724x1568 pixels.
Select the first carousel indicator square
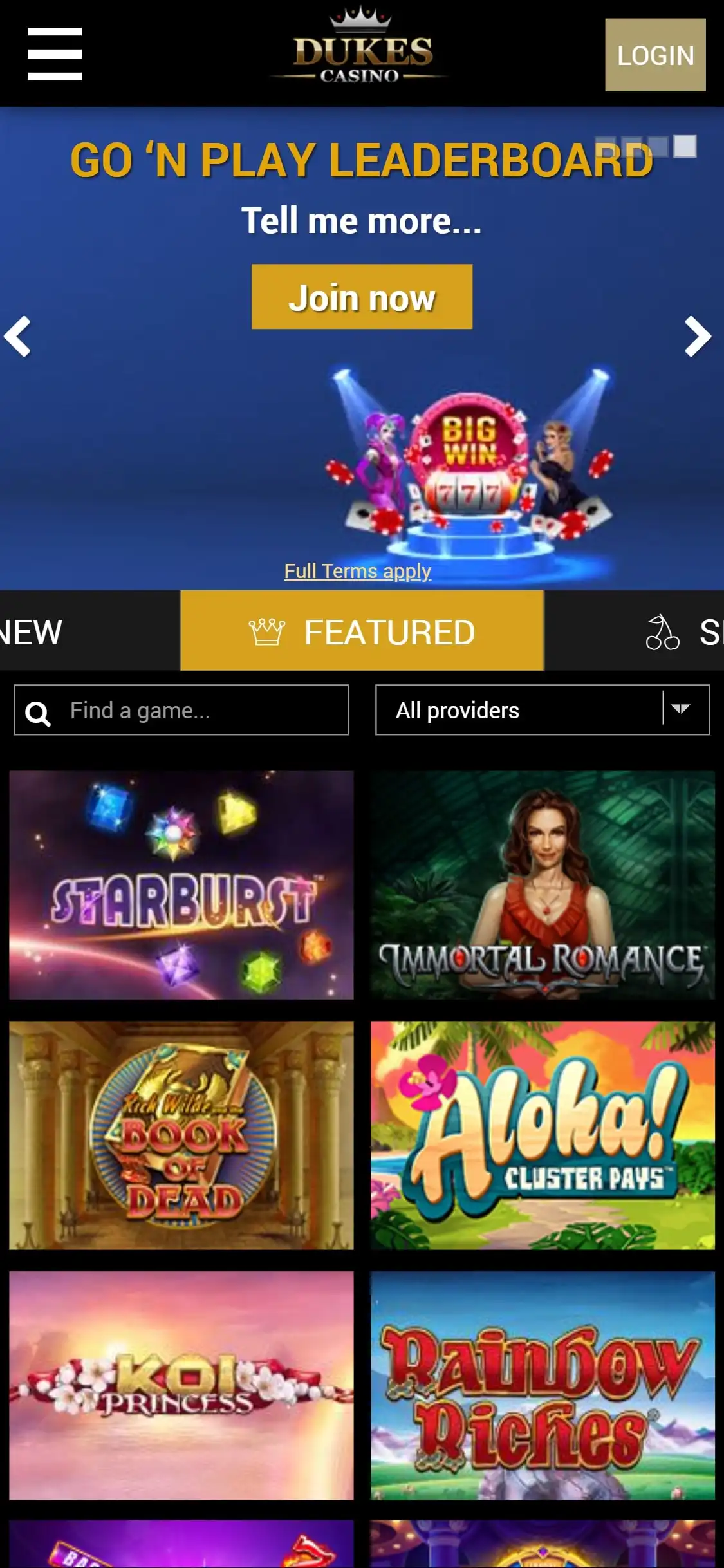pos(606,146)
